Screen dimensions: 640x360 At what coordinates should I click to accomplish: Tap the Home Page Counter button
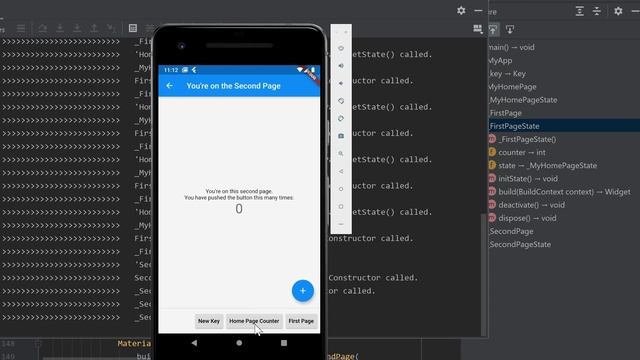[x=254, y=321]
